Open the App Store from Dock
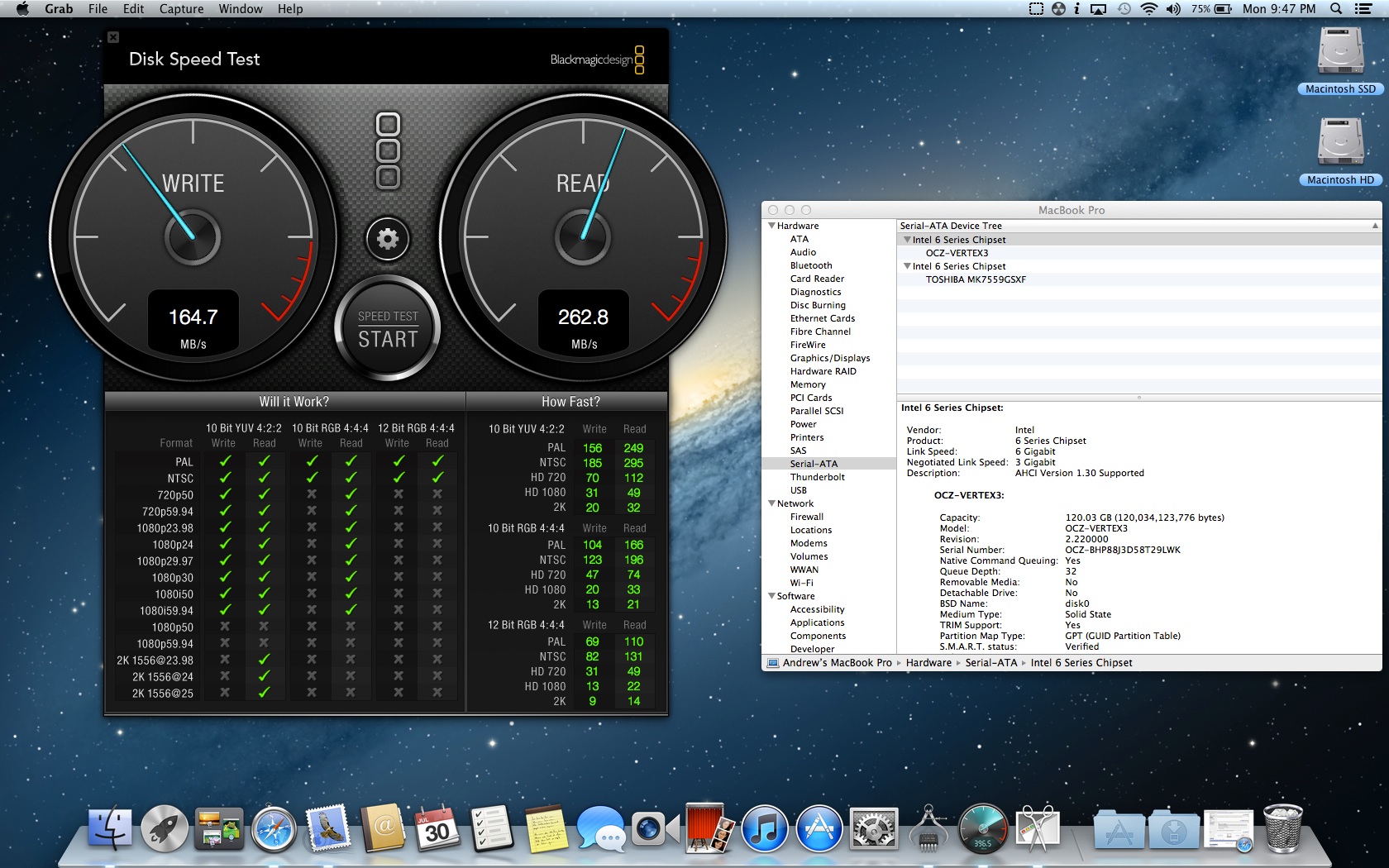1389x868 pixels. 819,828
